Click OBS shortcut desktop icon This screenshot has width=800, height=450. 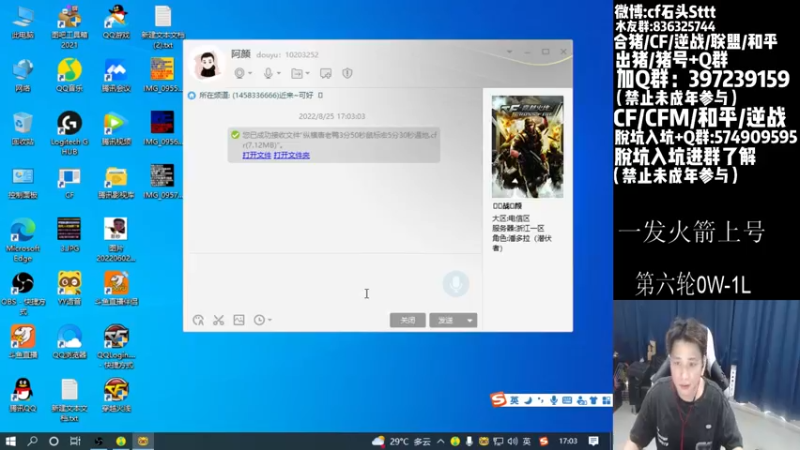pos(22,293)
